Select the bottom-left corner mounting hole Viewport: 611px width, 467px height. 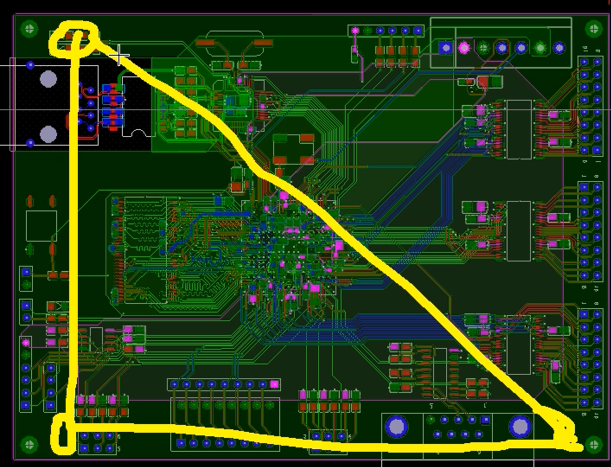point(28,444)
